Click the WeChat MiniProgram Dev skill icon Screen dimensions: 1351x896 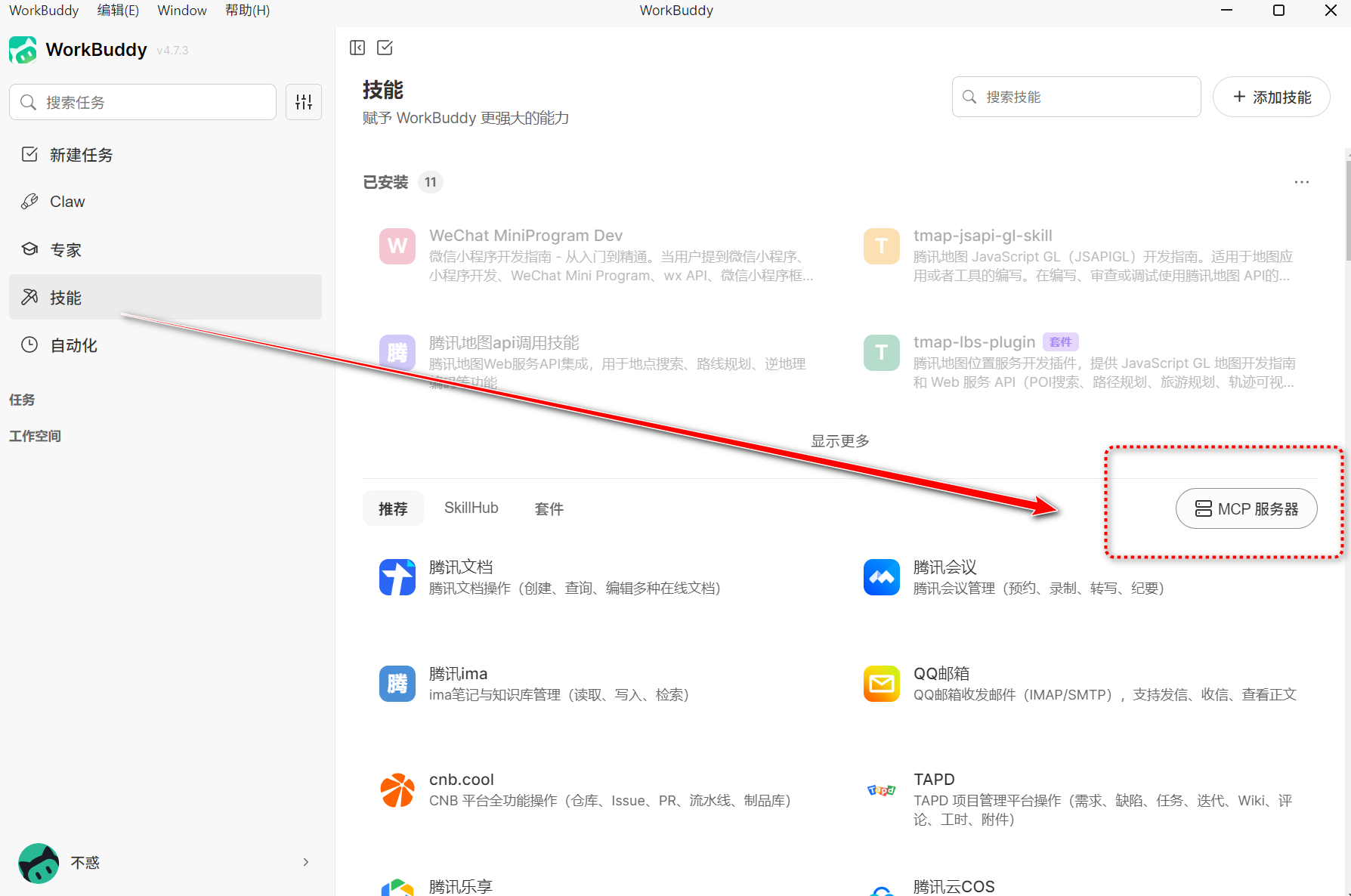tap(397, 246)
